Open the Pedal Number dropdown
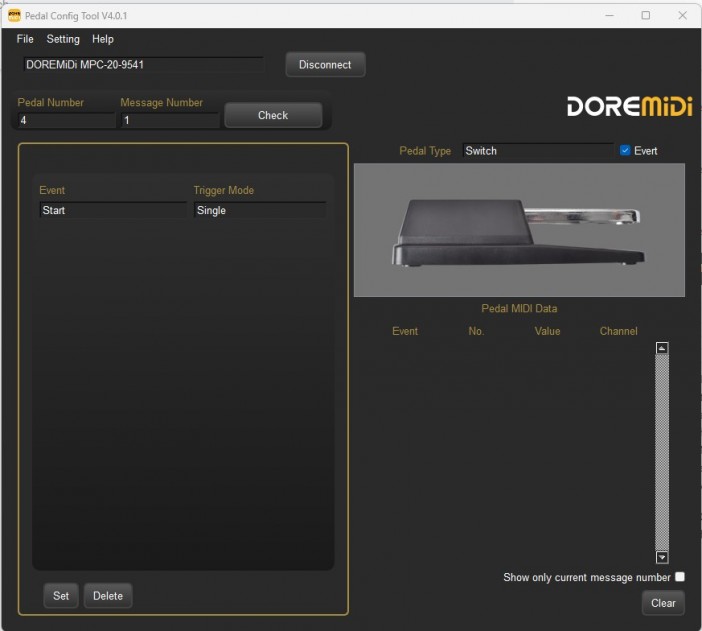This screenshot has width=702, height=631. click(66, 120)
